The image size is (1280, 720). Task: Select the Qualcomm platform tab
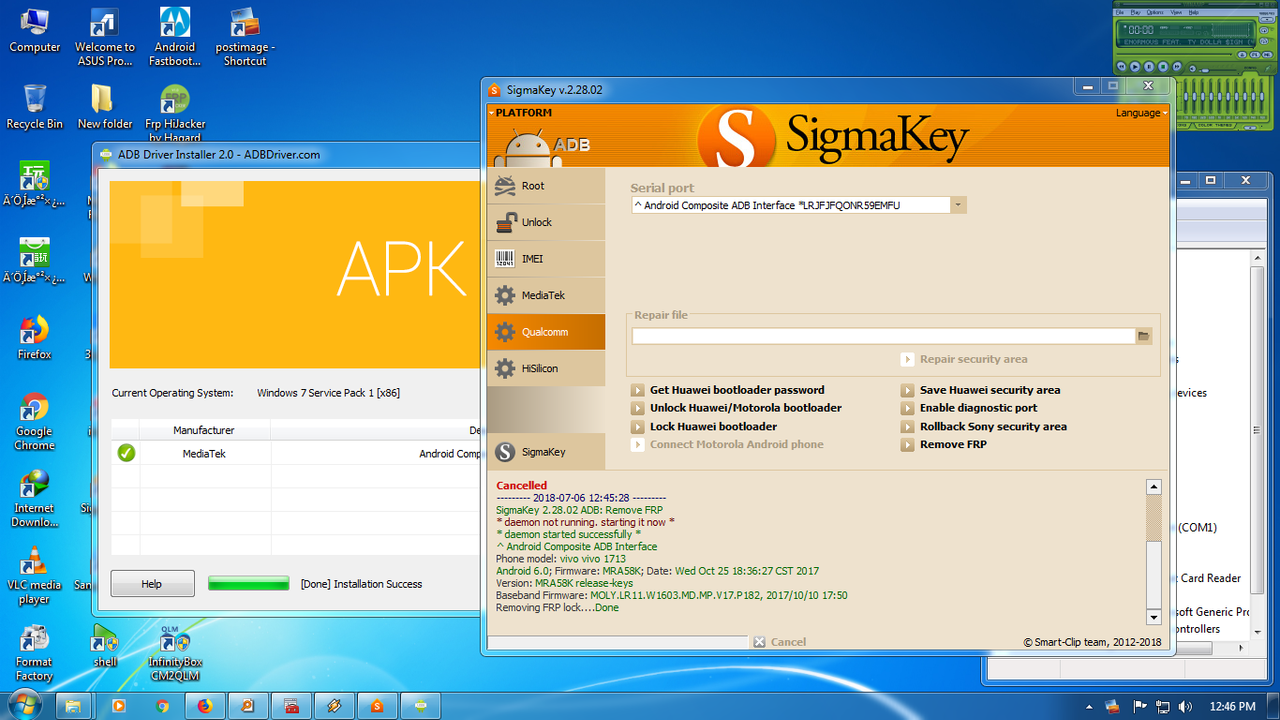(x=546, y=332)
